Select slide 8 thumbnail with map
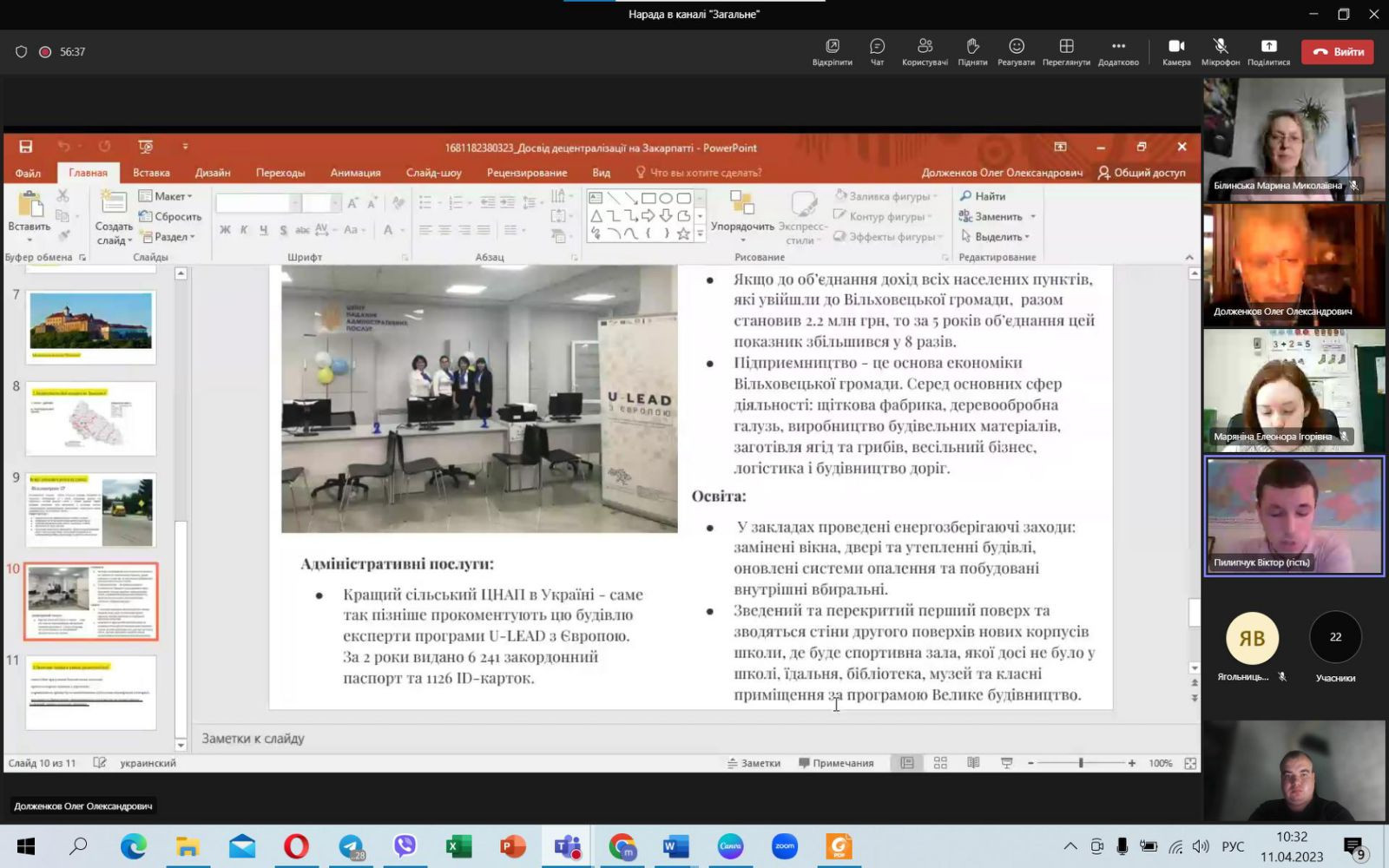1389x868 pixels. coord(91,418)
